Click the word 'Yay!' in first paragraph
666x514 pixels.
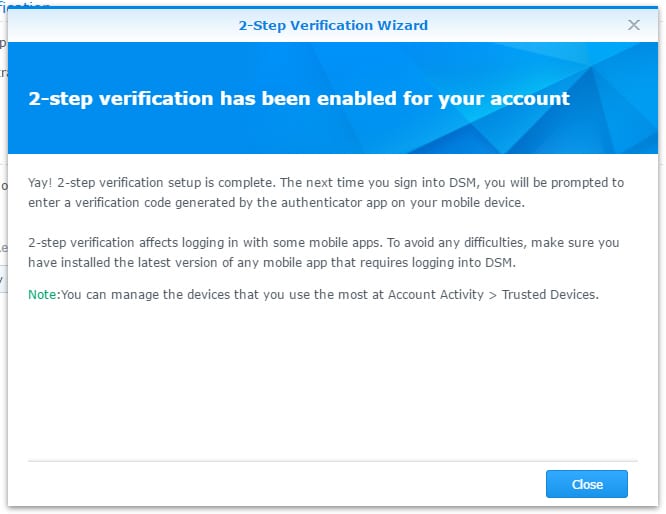(x=40, y=183)
